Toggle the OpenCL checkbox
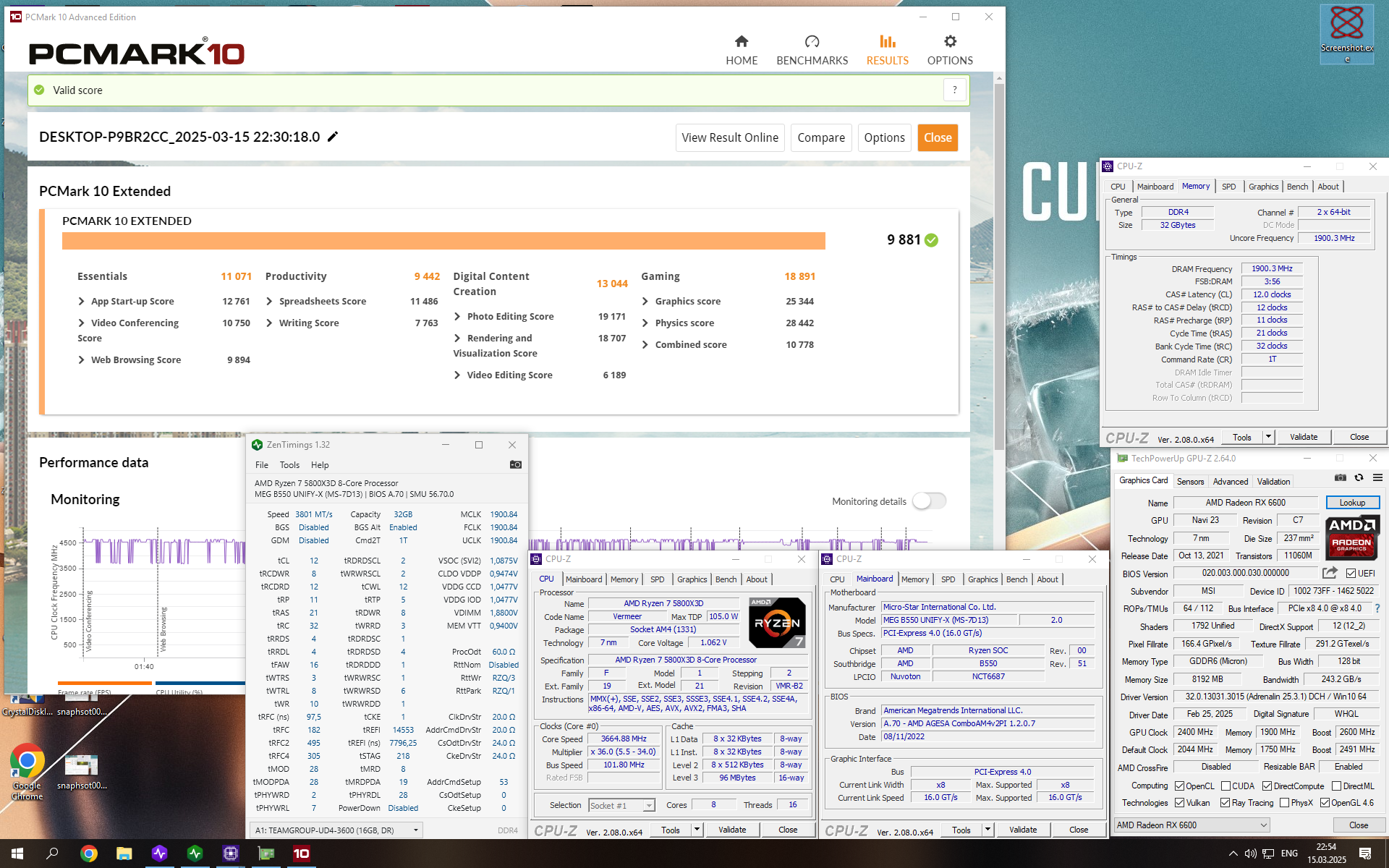1389x868 pixels. pyautogui.click(x=1179, y=786)
